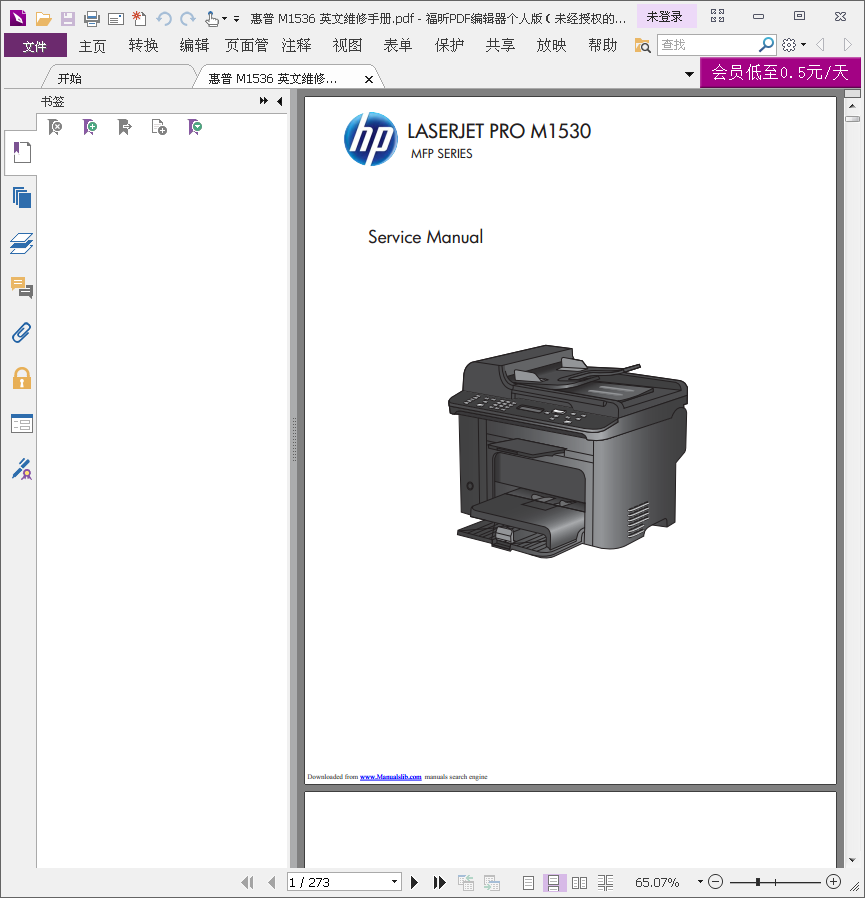
Task: Click the delete bookmark icon
Action: [55, 127]
